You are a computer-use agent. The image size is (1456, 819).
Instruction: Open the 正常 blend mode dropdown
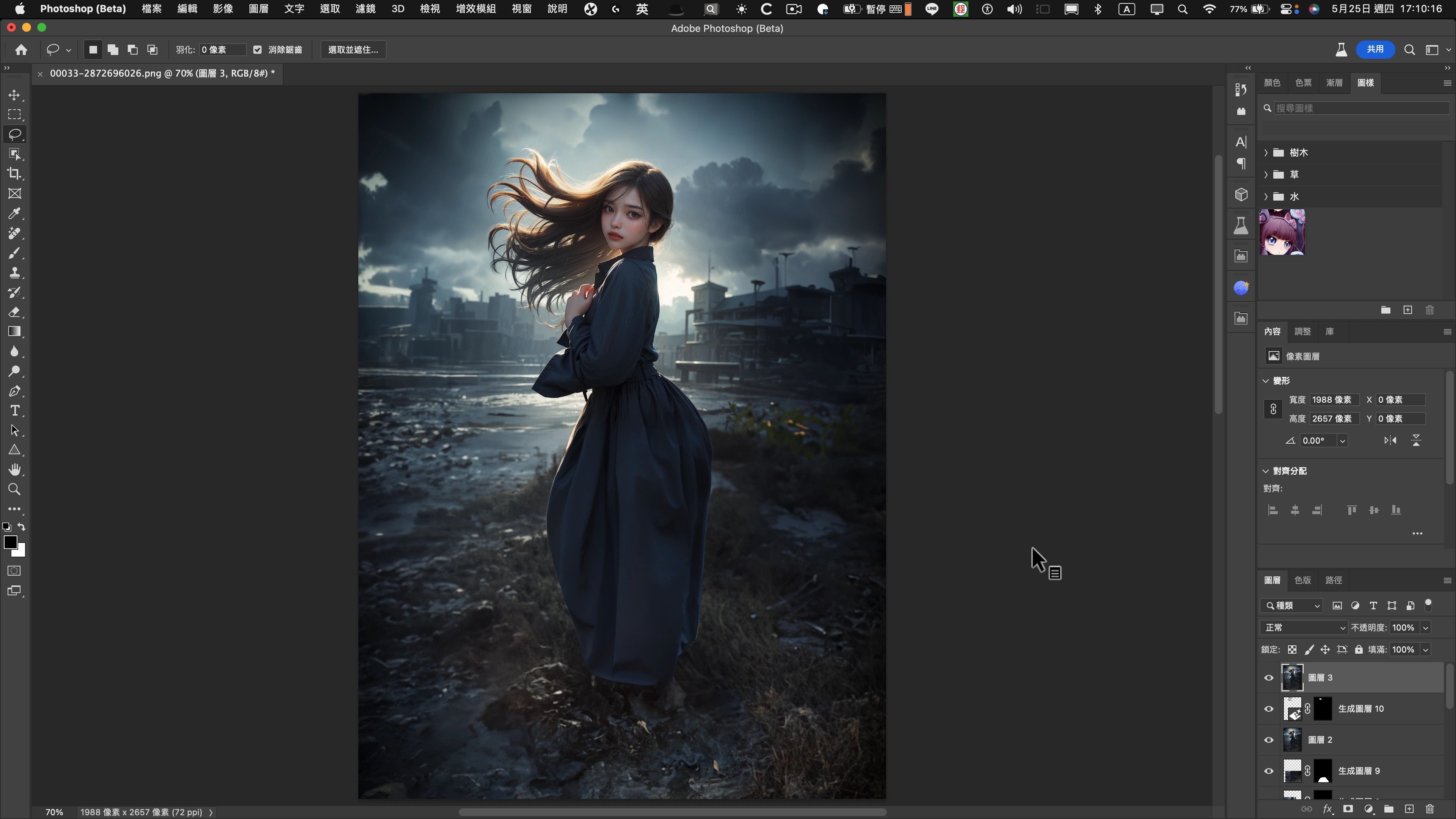[x=1304, y=628]
